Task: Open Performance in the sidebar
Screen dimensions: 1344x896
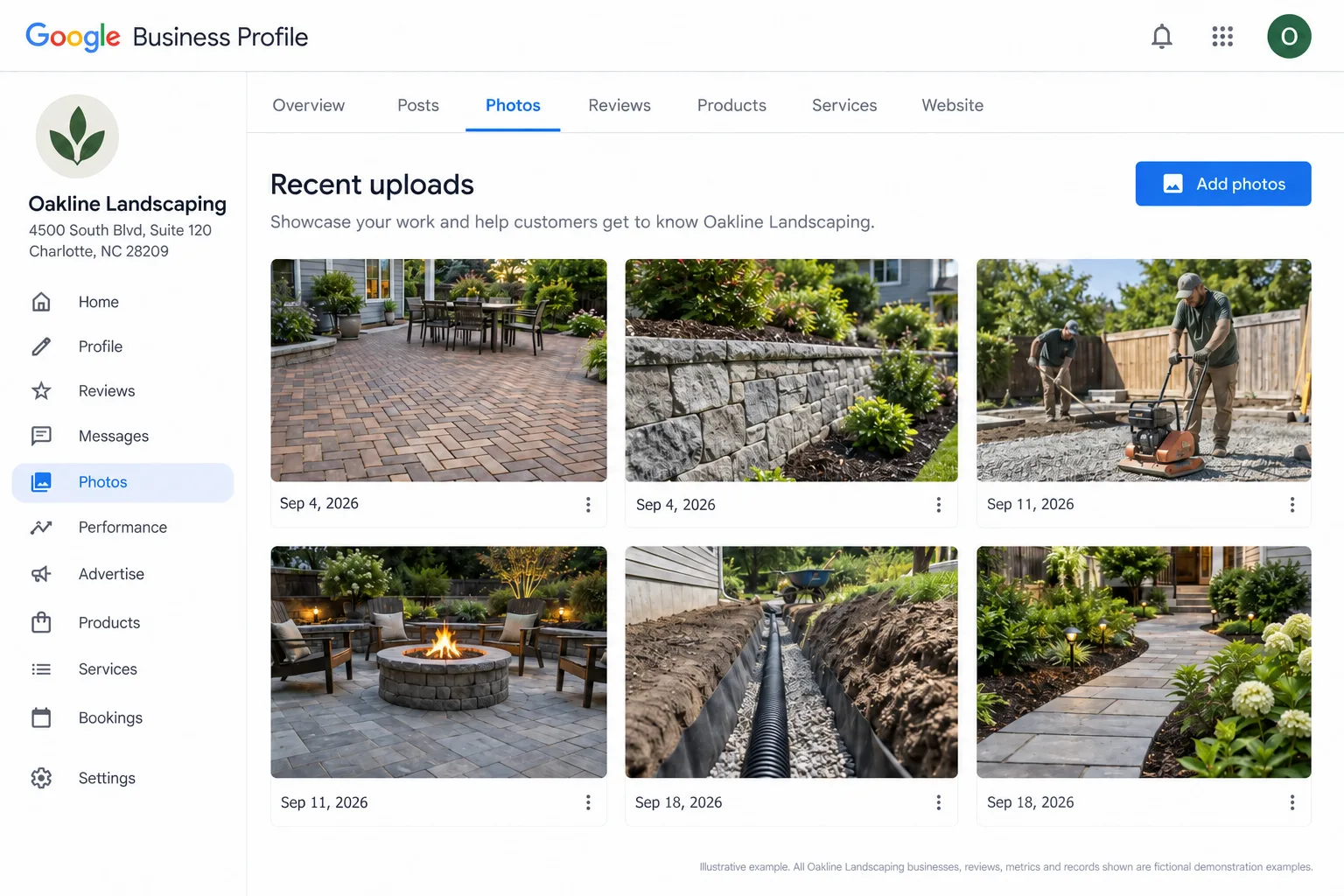Action: [x=123, y=528]
